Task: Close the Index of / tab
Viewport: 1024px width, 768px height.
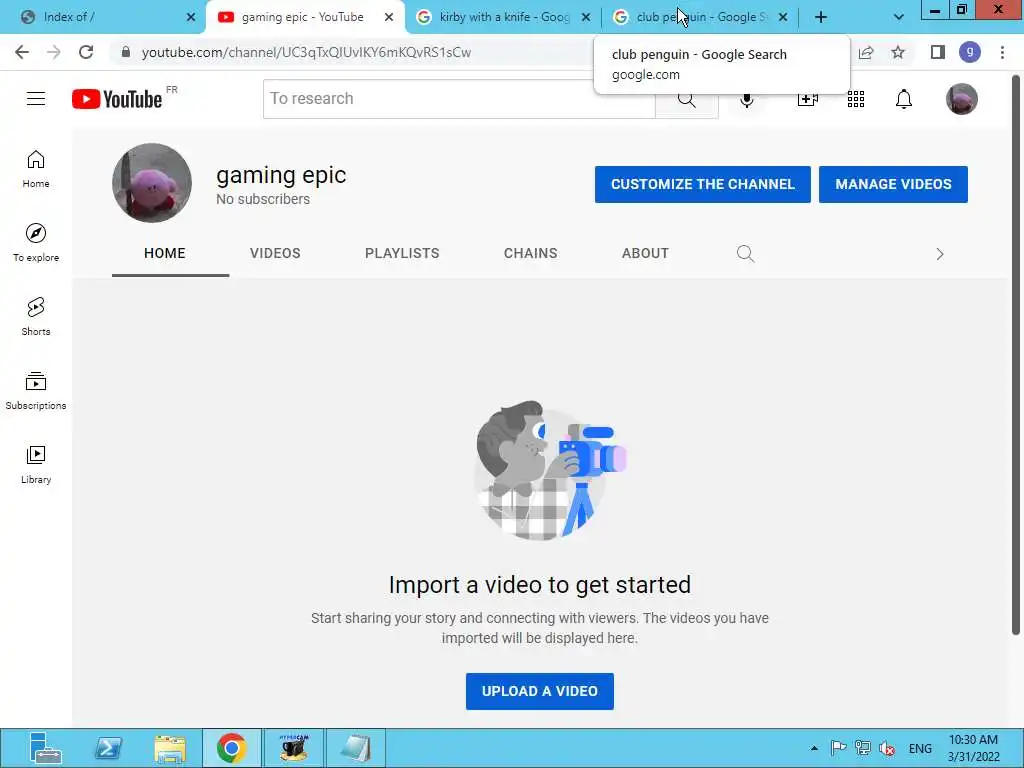Action: (x=191, y=17)
